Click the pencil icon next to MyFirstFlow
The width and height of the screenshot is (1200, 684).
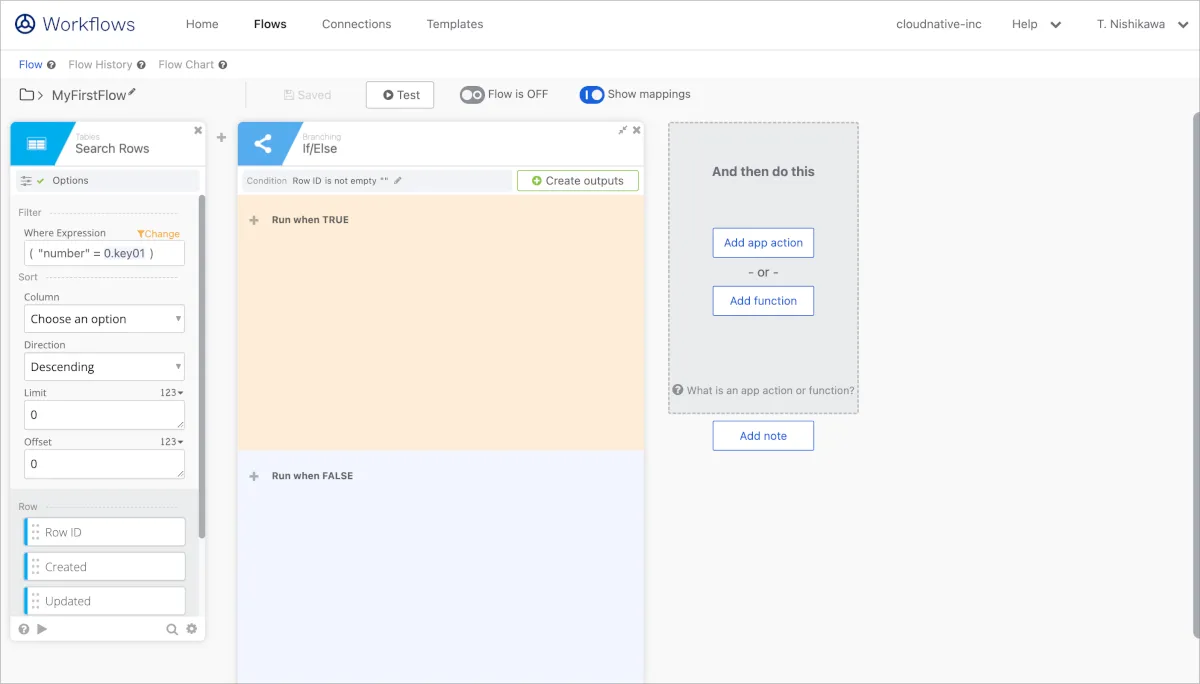point(132,93)
